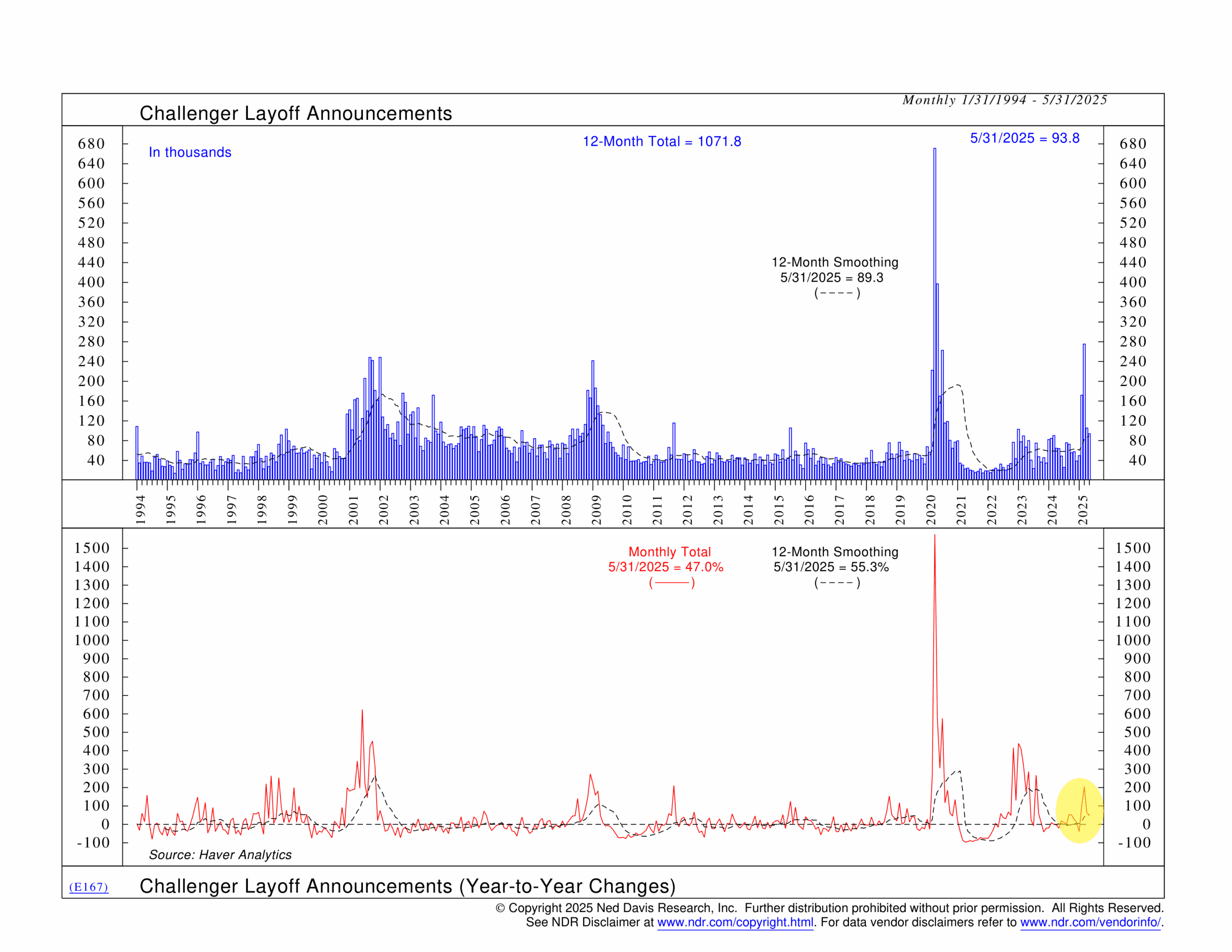1232x952 pixels.
Task: Click the 'In thousands' blue label
Action: [190, 153]
